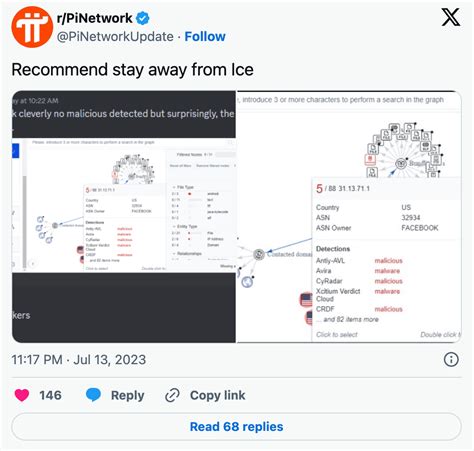
Task: Click the r/PiNetwork display name
Action: [x=95, y=18]
